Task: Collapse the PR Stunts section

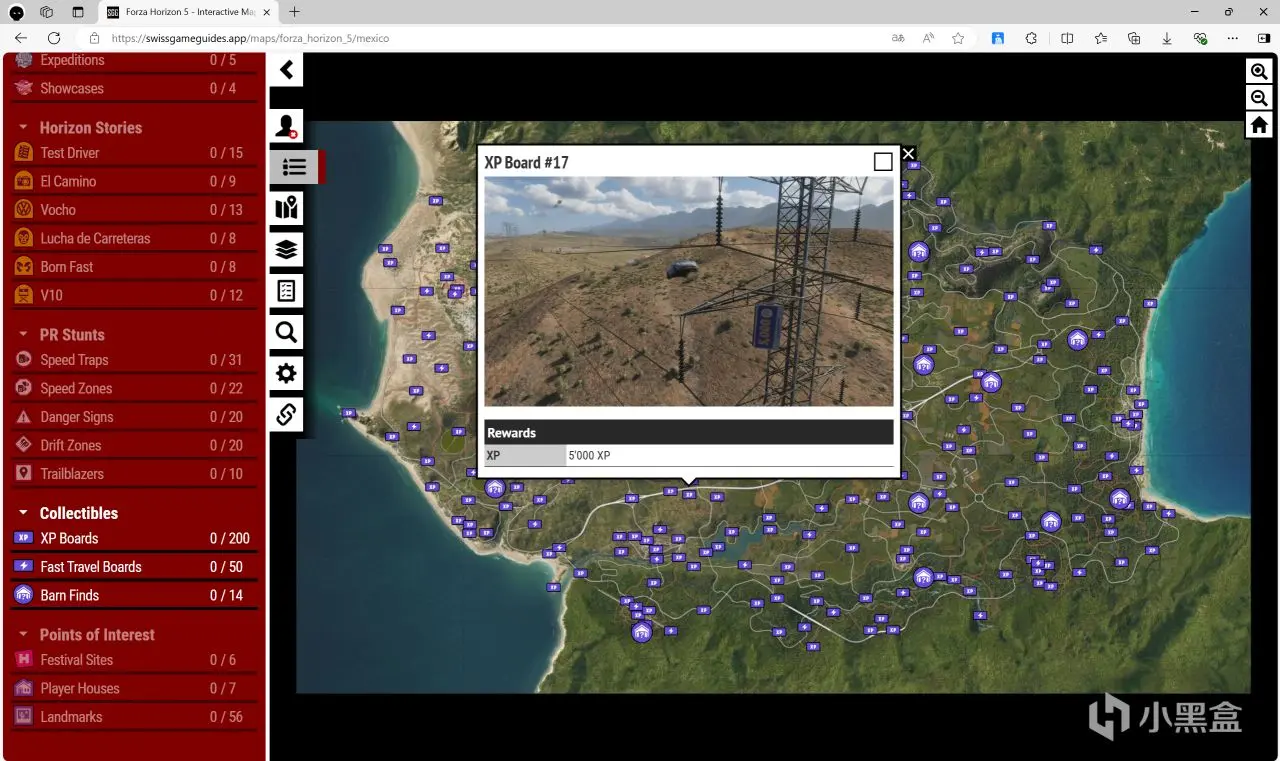Action: pyautogui.click(x=23, y=335)
